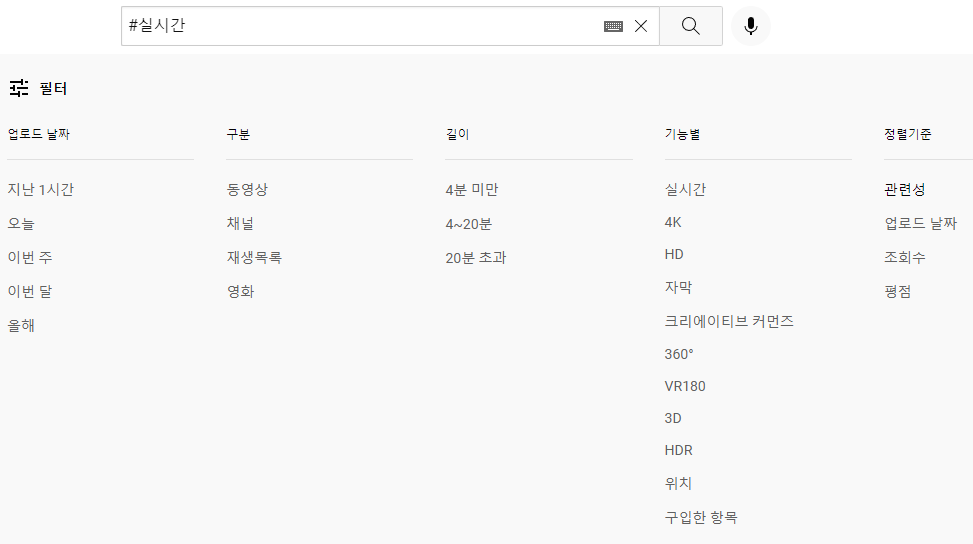This screenshot has width=973, height=544.
Task: Click the 기능별 column heading
Action: (x=683, y=134)
